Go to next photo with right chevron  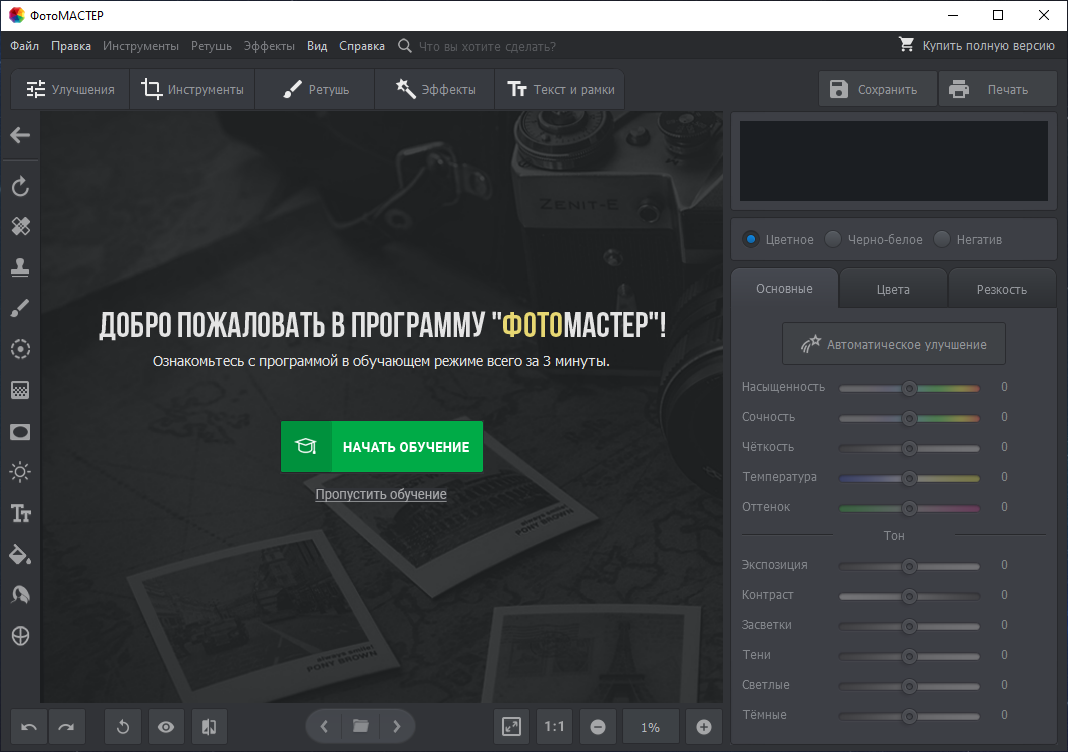396,727
